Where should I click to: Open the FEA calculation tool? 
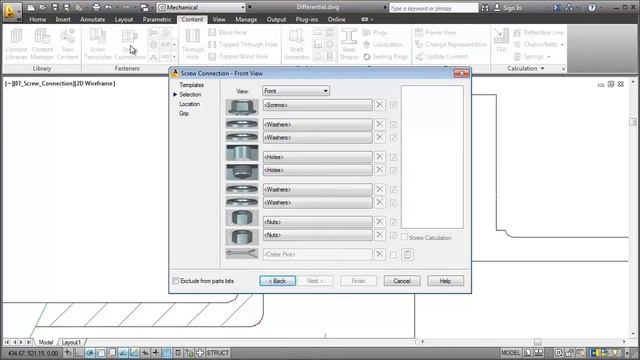[501, 40]
